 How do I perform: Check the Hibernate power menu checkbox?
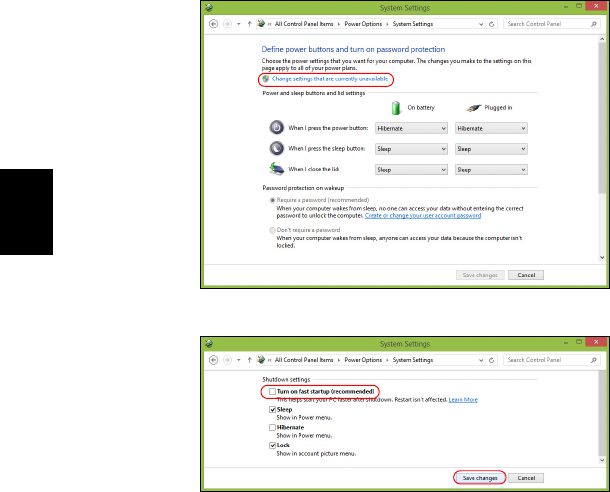(273, 427)
